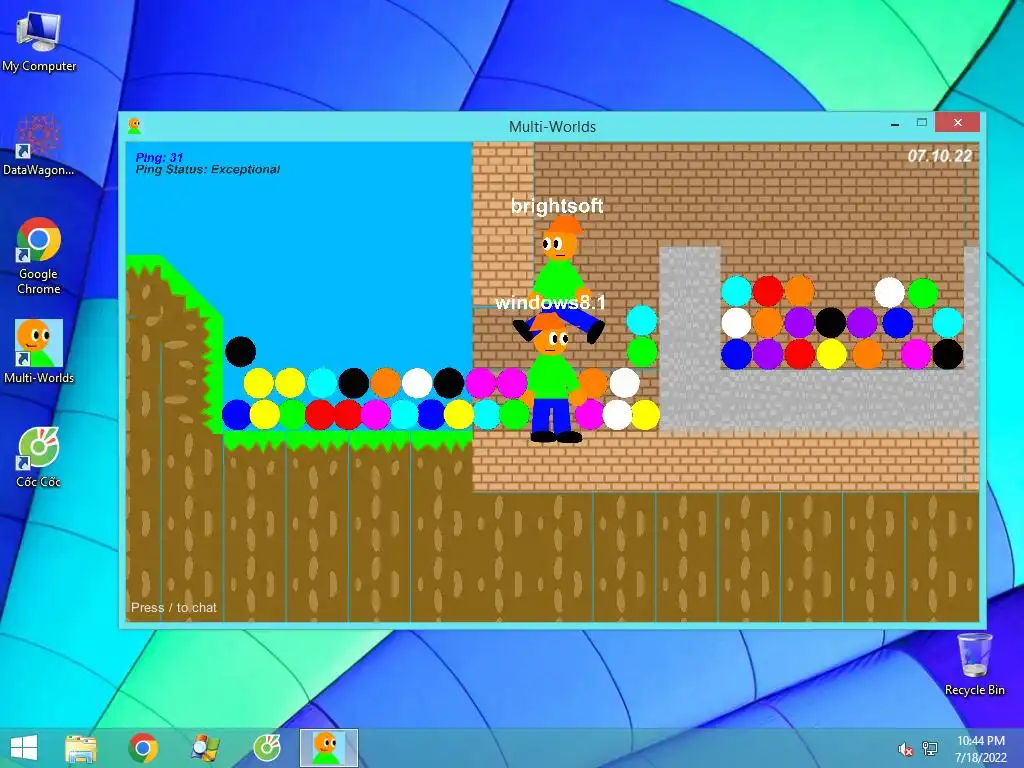The height and width of the screenshot is (768, 1024).
Task: Click the brightsoft name label
Action: pos(557,206)
